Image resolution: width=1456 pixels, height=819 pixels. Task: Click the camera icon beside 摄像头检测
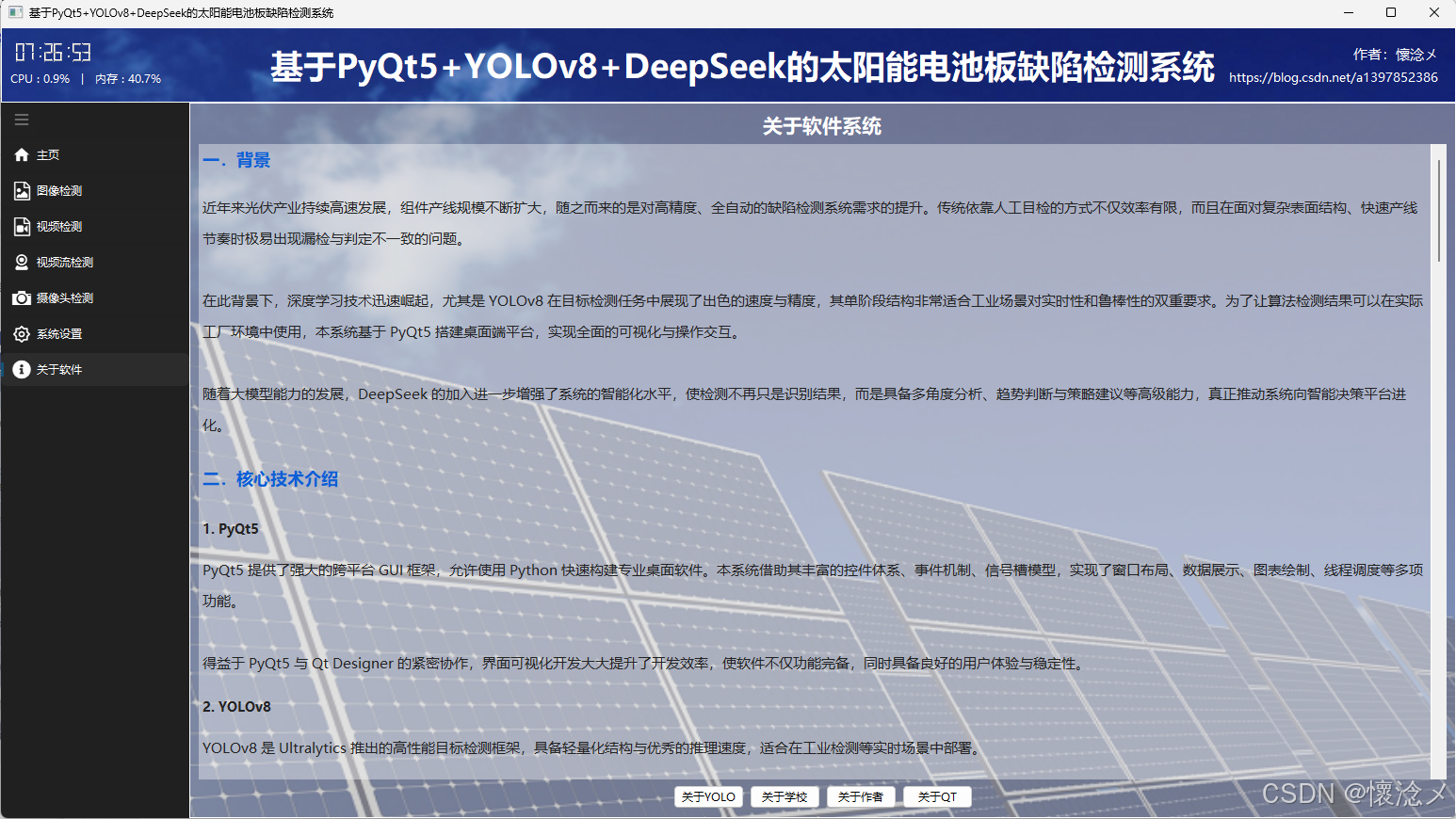[x=22, y=298]
